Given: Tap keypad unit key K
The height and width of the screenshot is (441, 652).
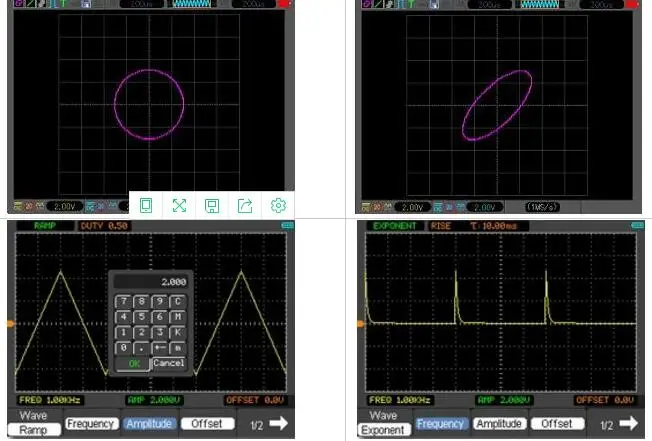Looking at the screenshot, I should [178, 332].
